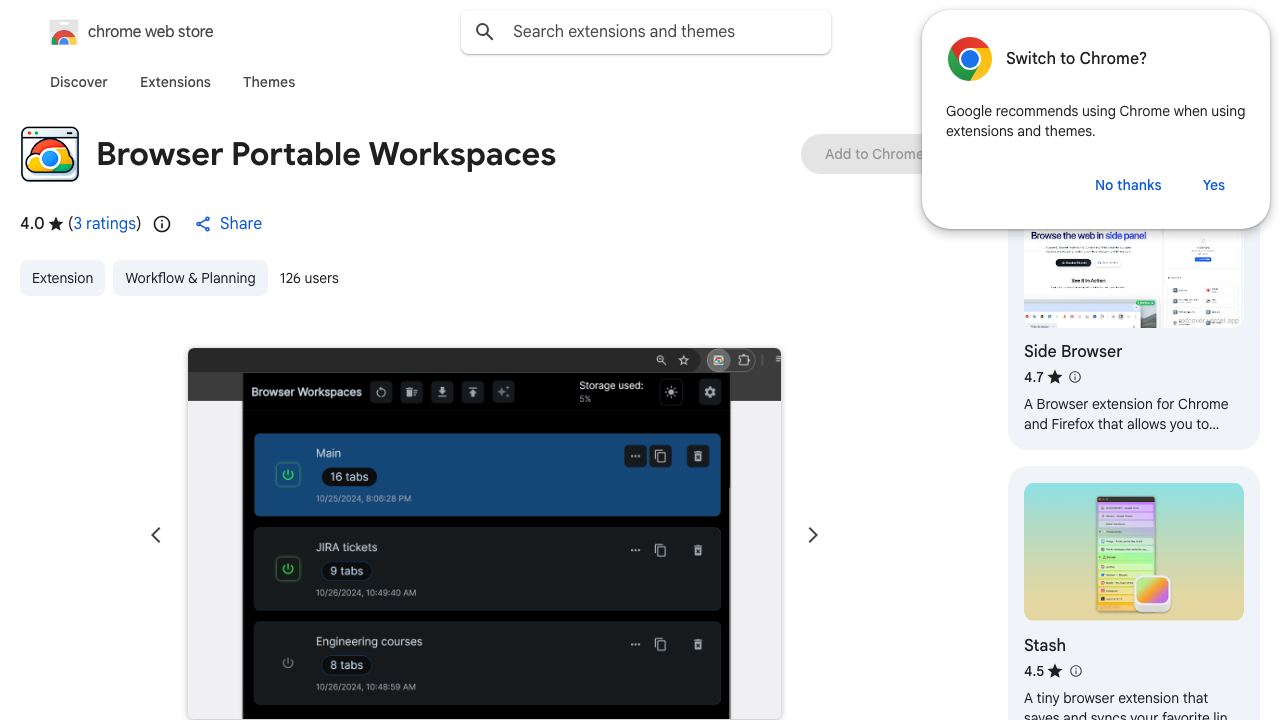Open the Themes tab
Viewport: 1280px width, 720px height.
[269, 82]
